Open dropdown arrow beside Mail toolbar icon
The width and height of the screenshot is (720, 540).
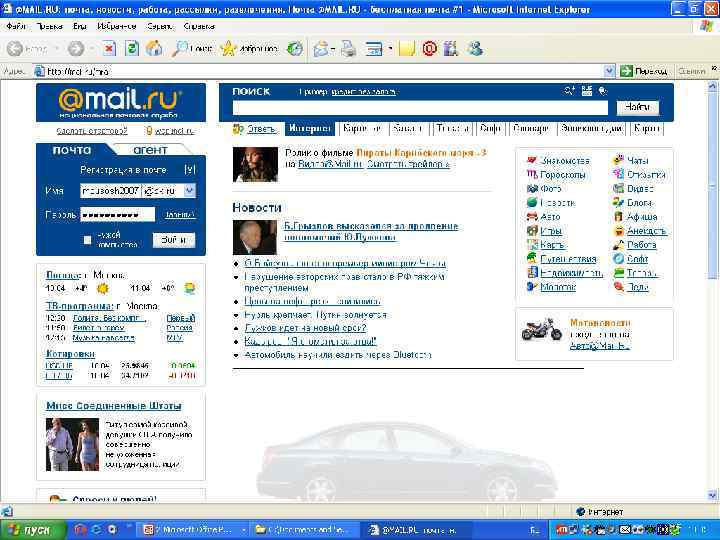coord(332,48)
